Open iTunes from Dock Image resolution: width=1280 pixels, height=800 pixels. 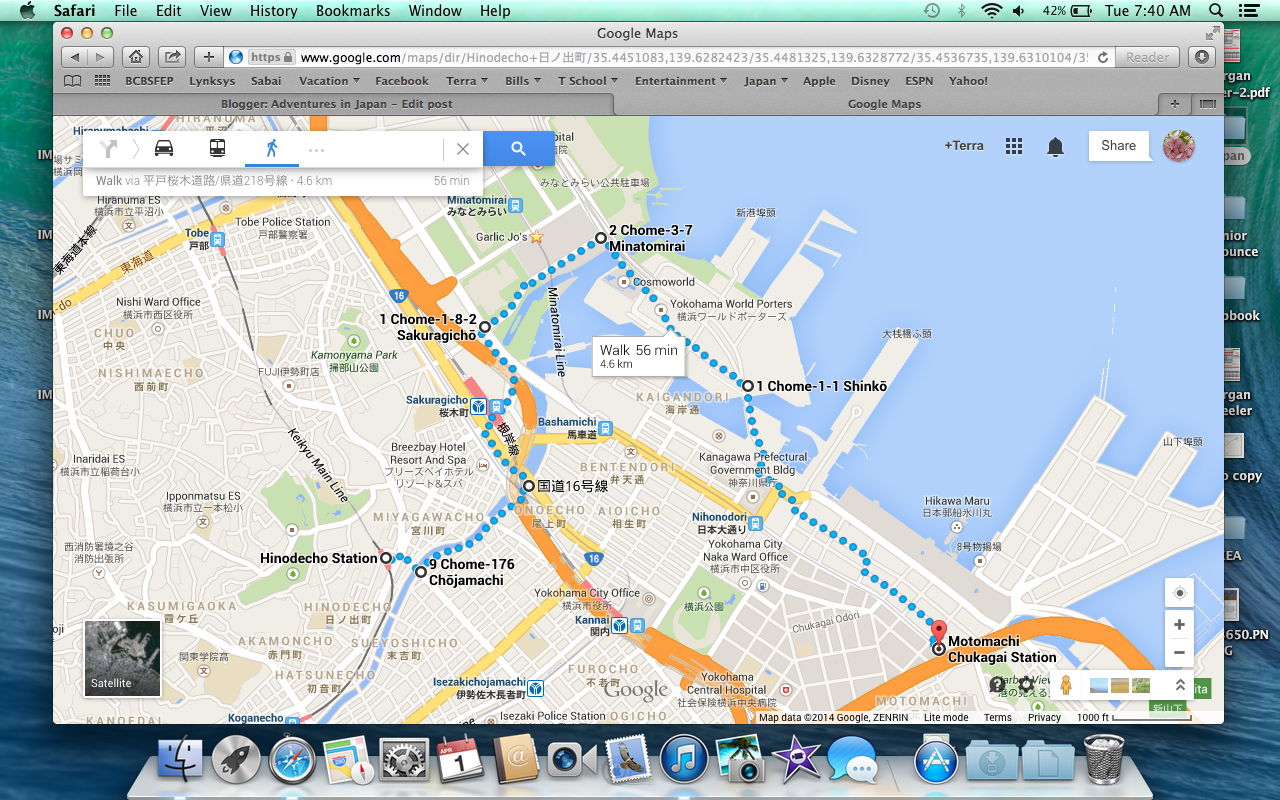(x=684, y=759)
